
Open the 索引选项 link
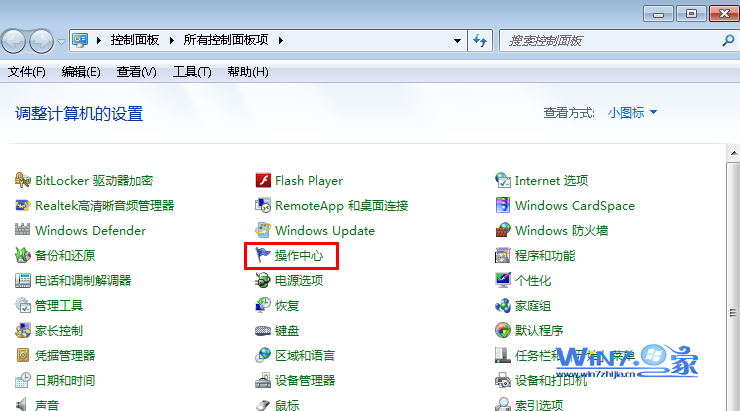click(539, 405)
